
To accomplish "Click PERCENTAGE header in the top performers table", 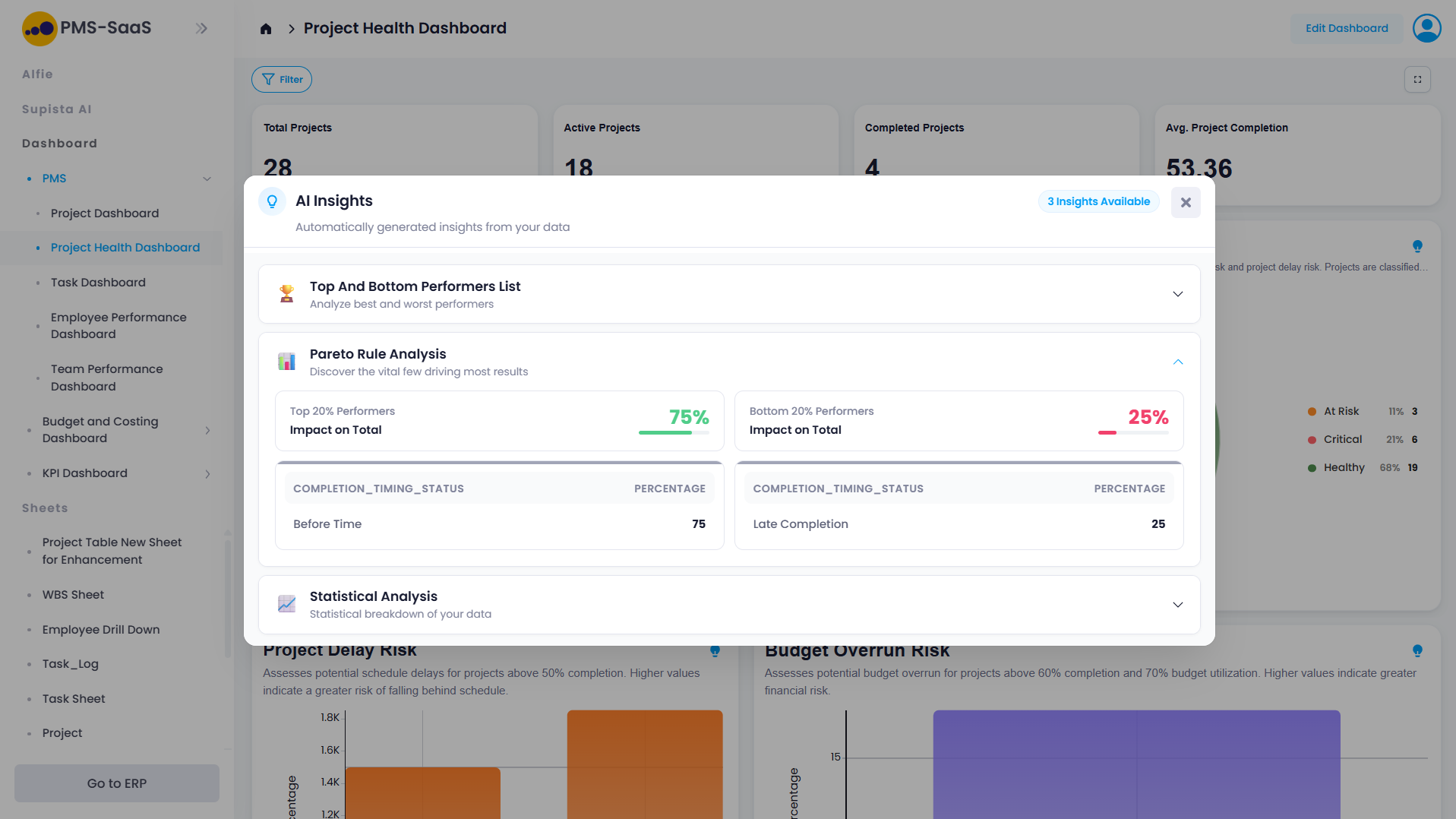I will click(x=669, y=489).
